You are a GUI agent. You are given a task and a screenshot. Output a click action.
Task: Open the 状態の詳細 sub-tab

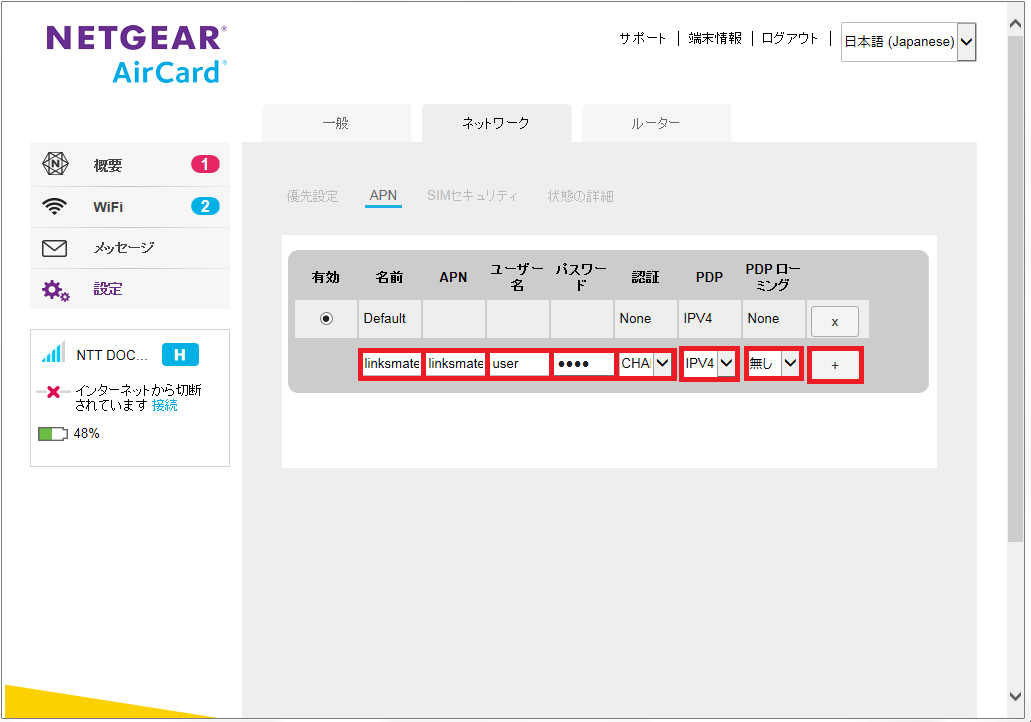click(581, 196)
